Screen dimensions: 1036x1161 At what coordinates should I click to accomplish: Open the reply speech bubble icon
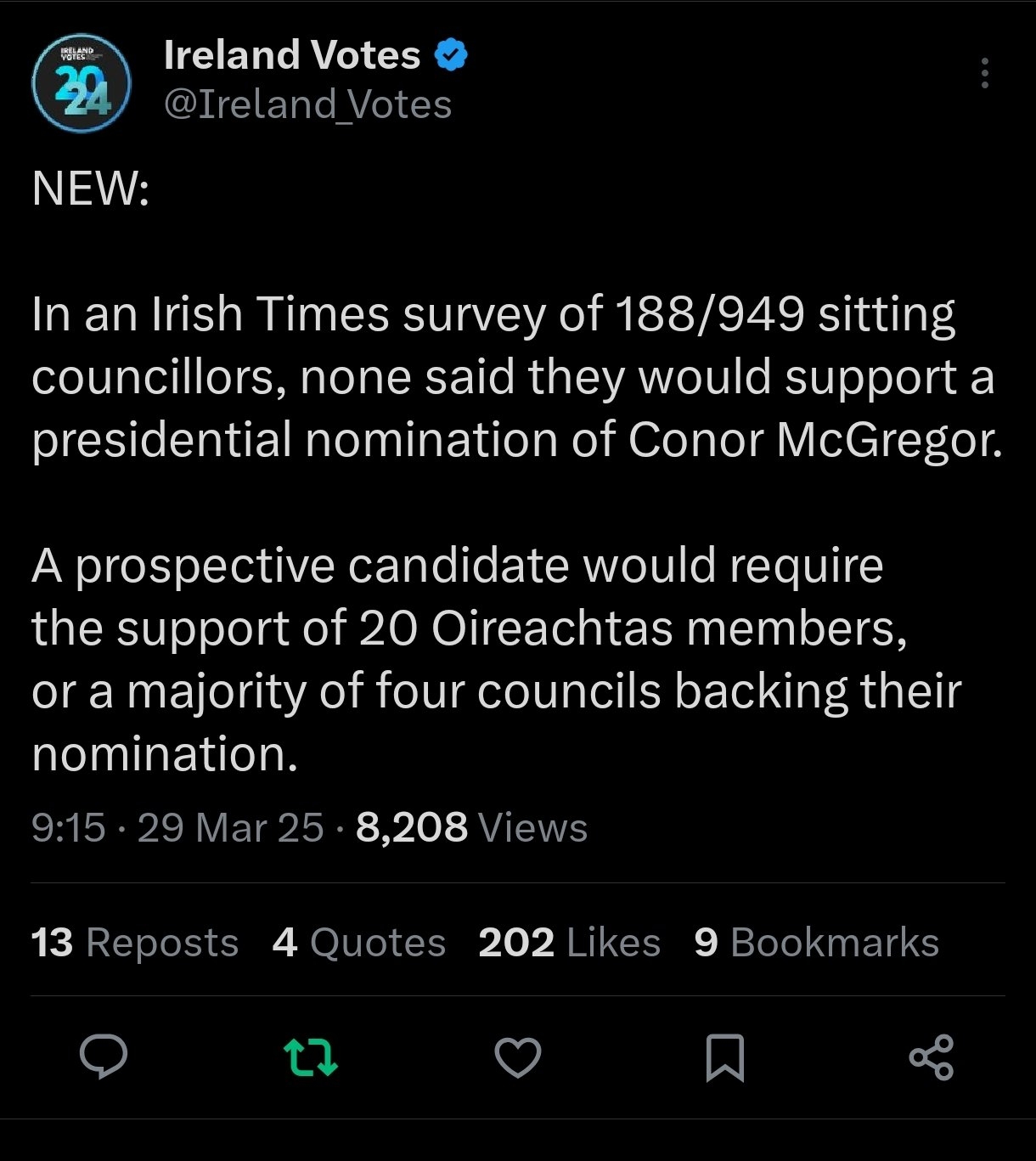104,1057
